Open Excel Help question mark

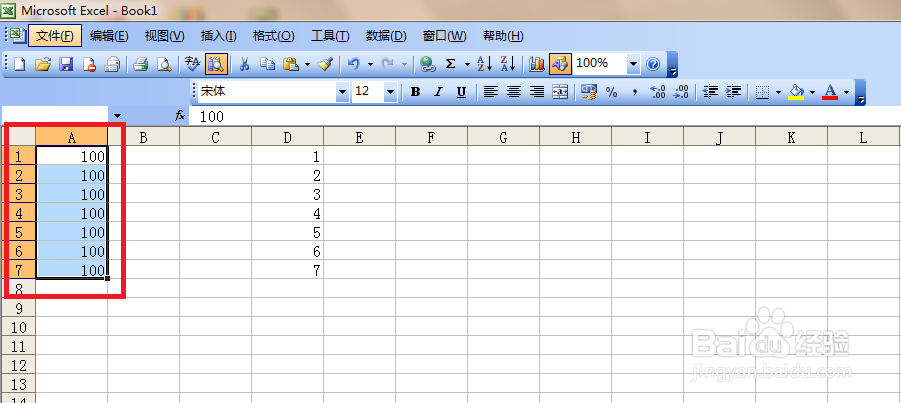[653, 64]
